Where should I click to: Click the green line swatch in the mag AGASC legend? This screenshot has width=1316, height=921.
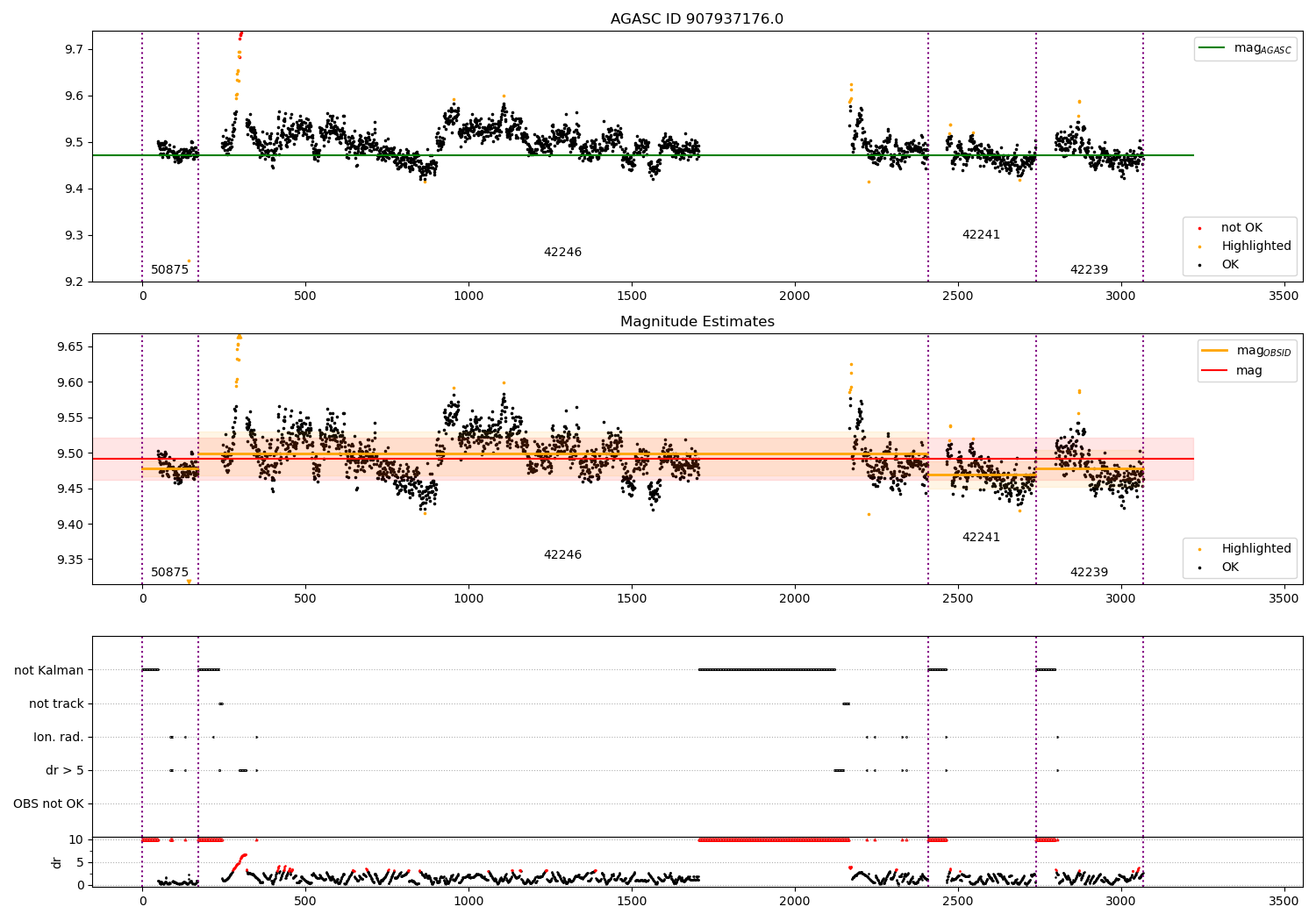(x=1211, y=48)
